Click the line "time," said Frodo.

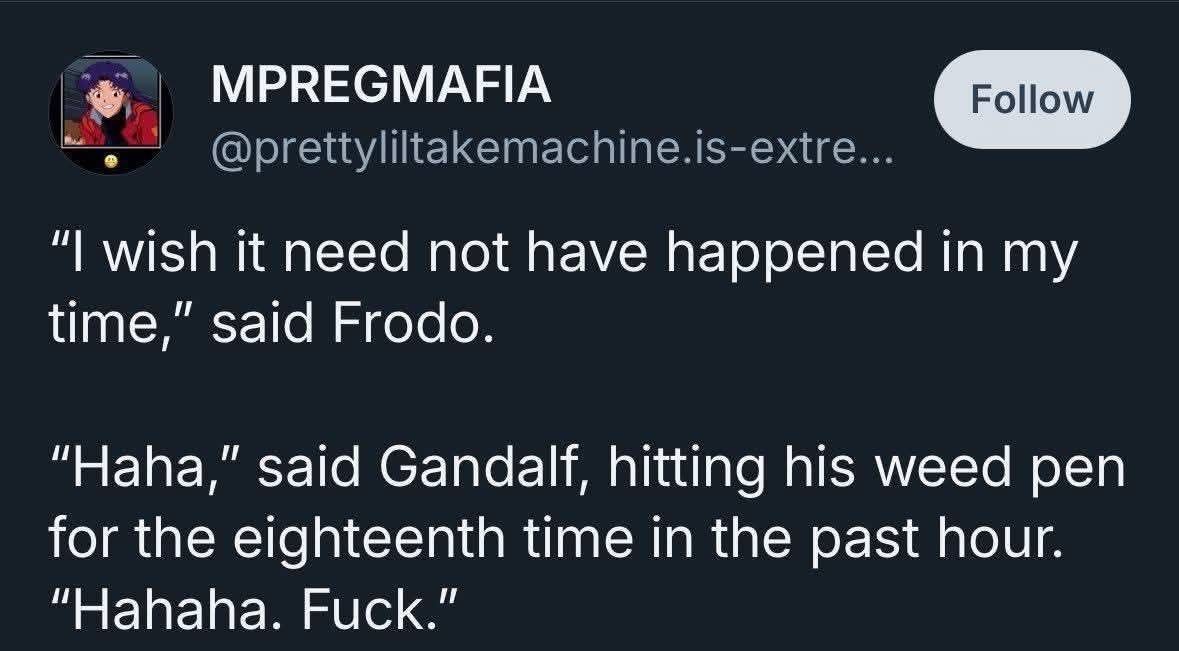click(x=270, y=324)
